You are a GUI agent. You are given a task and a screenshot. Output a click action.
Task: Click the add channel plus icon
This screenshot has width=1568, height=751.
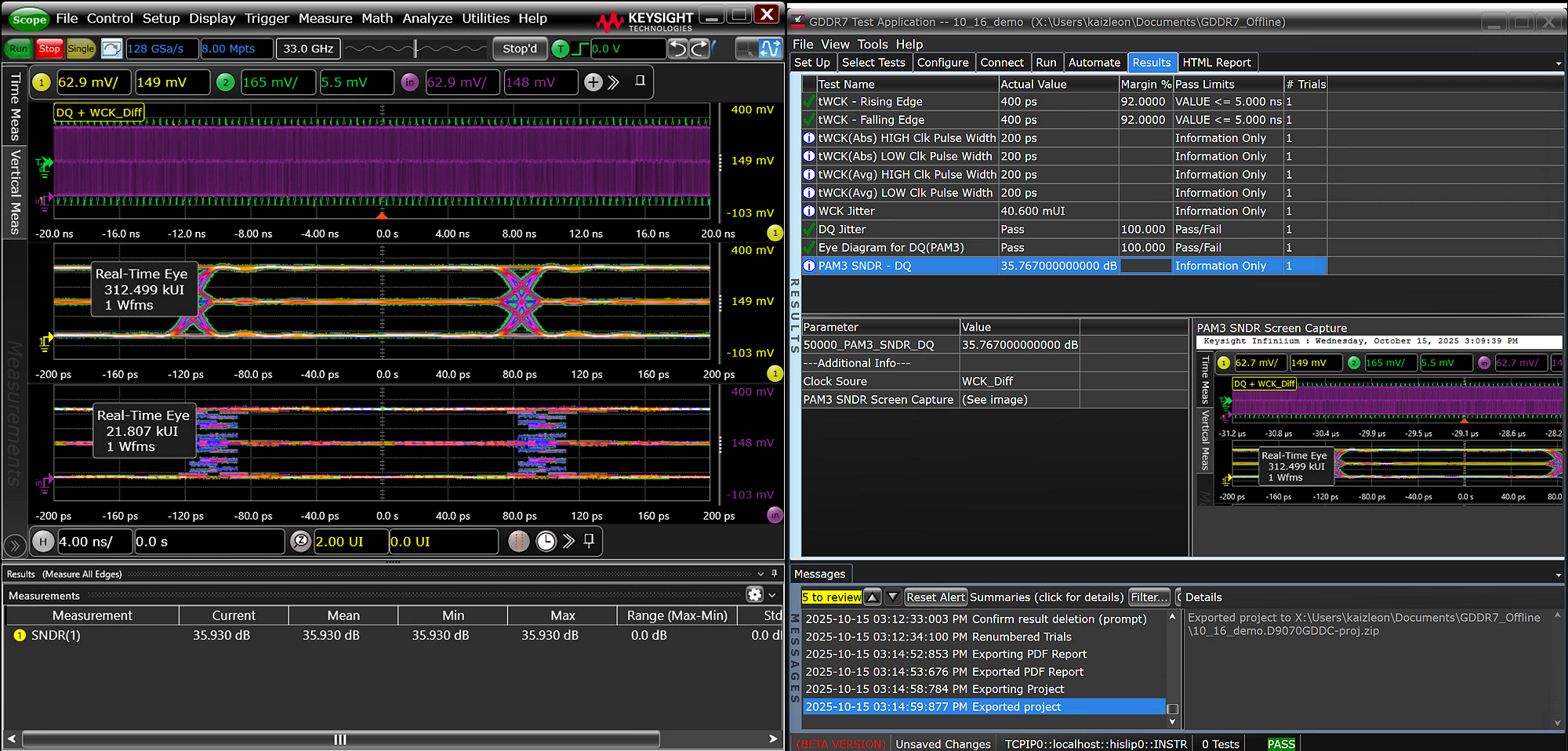[x=593, y=82]
